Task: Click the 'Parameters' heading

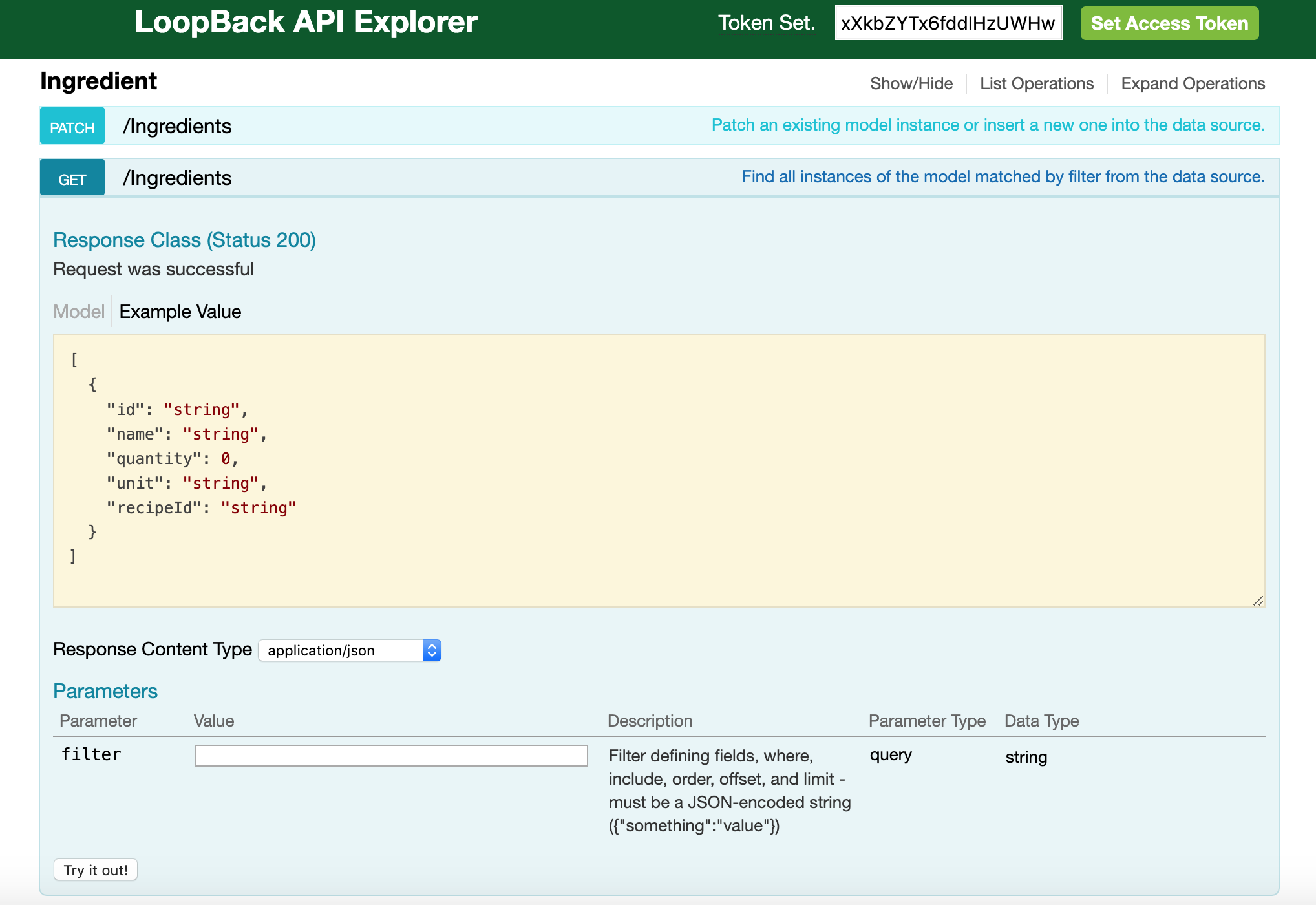Action: click(105, 691)
